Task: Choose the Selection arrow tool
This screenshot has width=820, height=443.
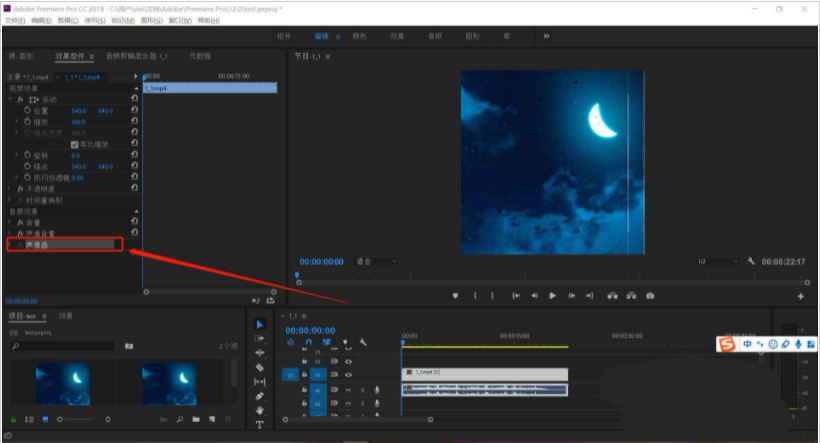Action: click(x=260, y=324)
